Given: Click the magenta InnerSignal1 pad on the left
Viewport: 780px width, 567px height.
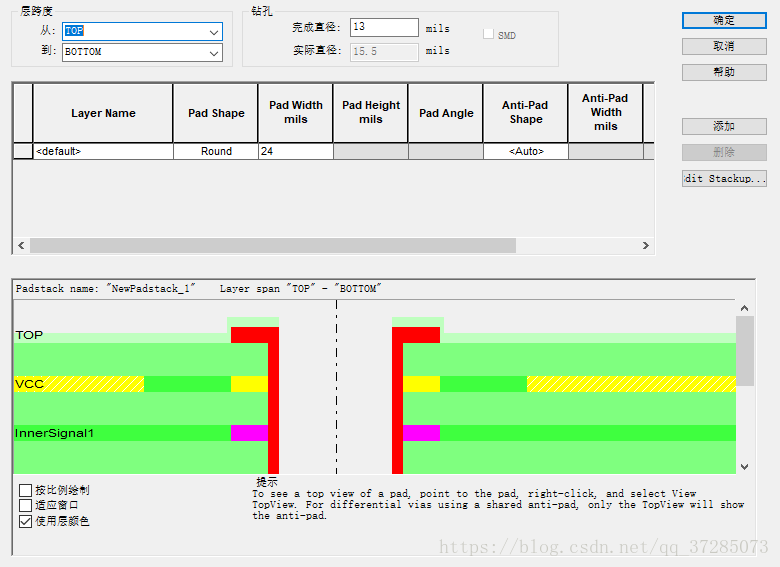Looking at the screenshot, I should point(249,433).
